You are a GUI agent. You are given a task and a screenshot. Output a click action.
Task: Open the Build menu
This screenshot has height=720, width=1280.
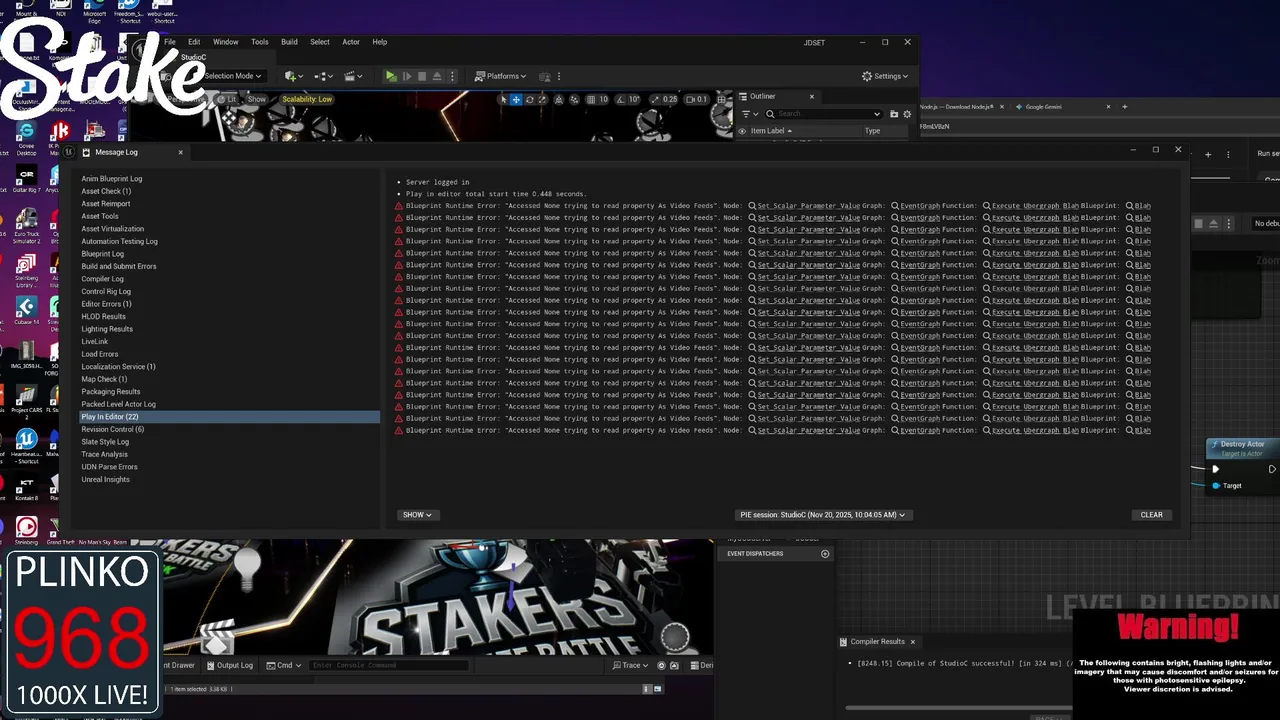[289, 42]
